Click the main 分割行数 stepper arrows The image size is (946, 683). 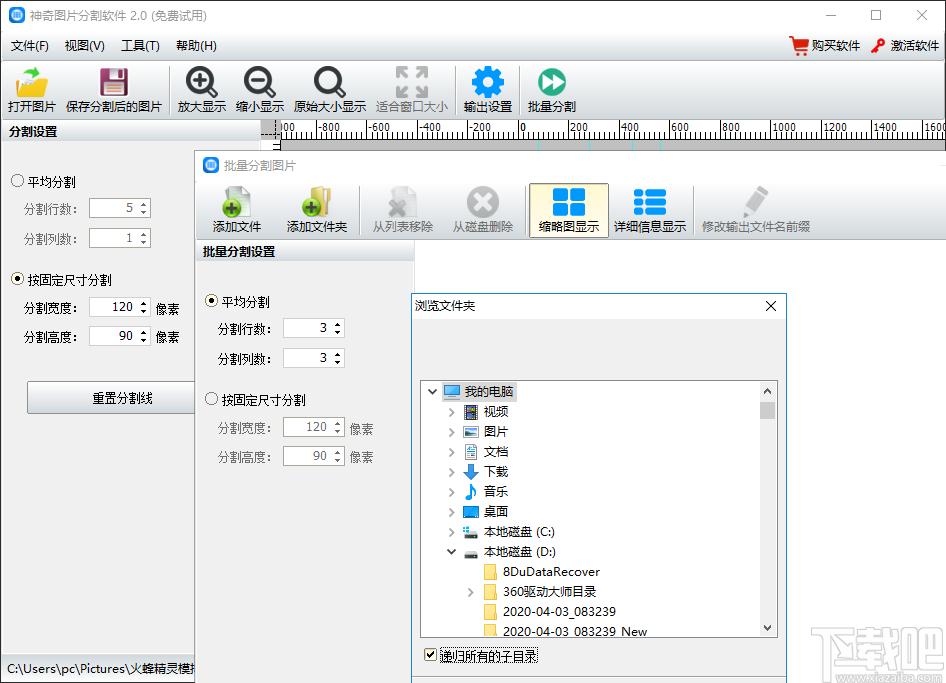coord(144,208)
